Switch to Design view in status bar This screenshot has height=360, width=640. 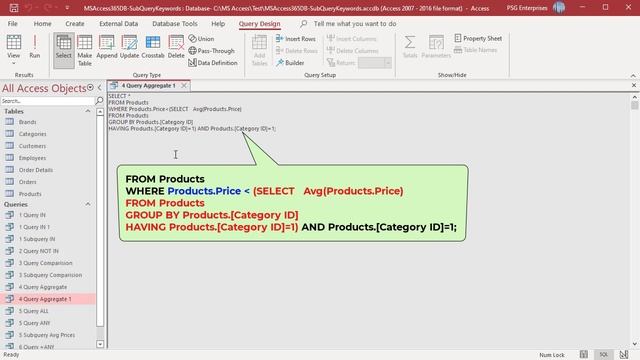pos(624,355)
